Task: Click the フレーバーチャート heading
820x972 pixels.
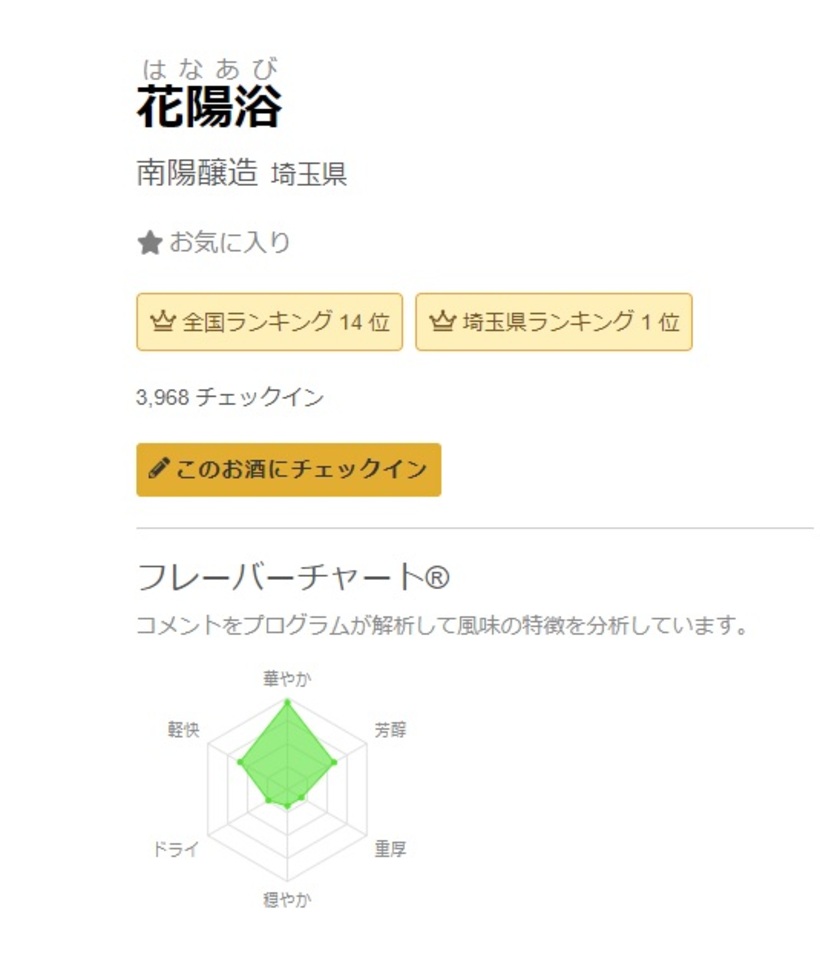Action: click(x=293, y=577)
